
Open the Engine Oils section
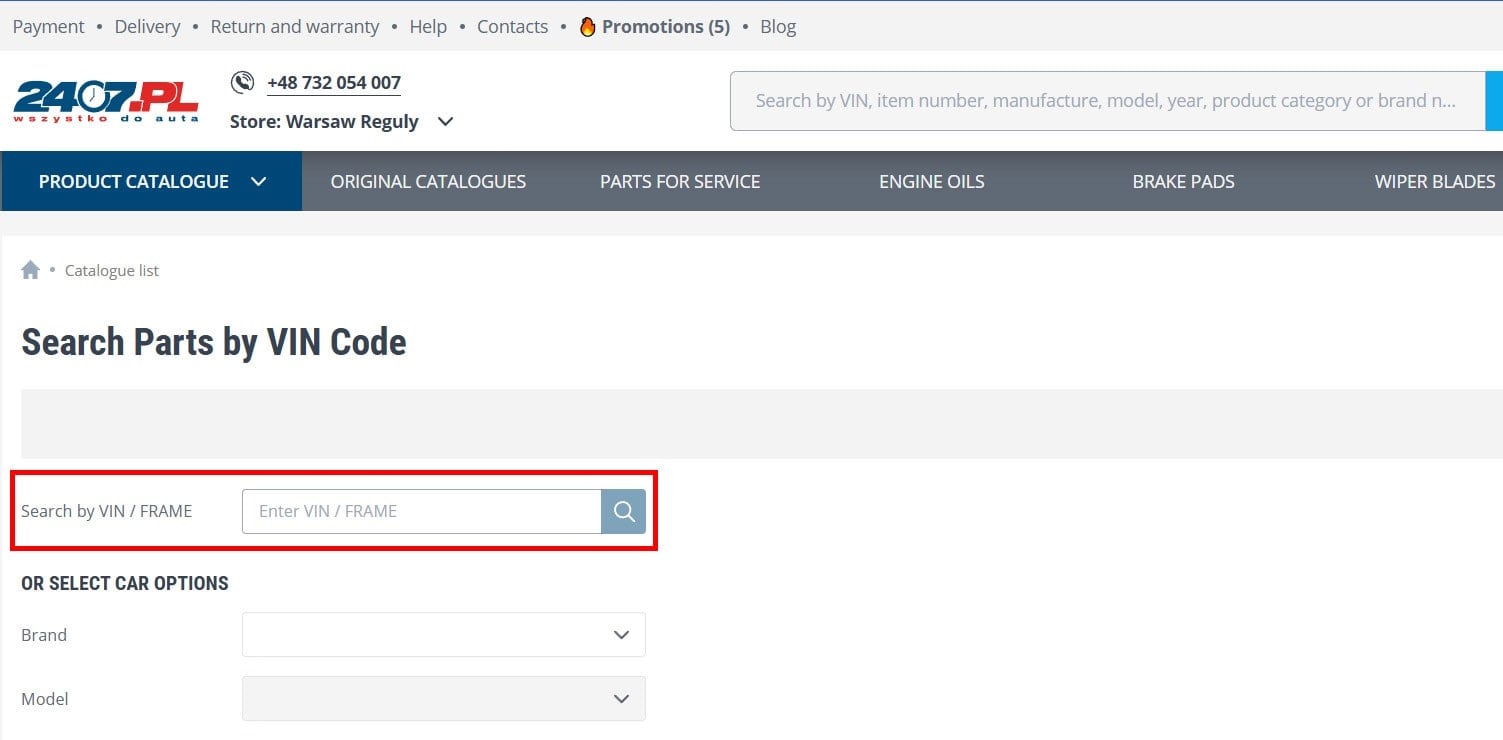[x=932, y=181]
